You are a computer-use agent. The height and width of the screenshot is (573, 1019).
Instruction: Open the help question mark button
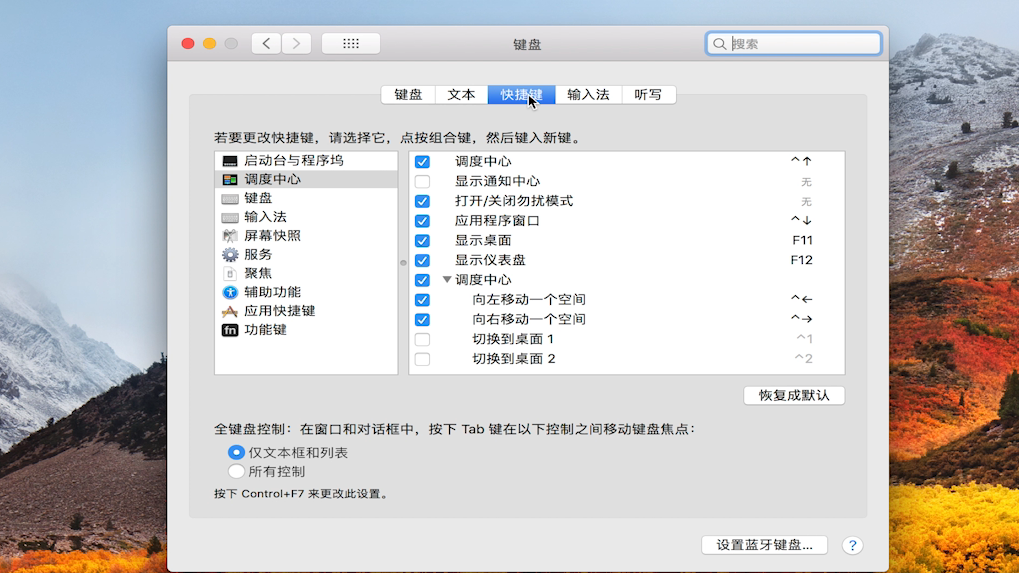click(851, 545)
